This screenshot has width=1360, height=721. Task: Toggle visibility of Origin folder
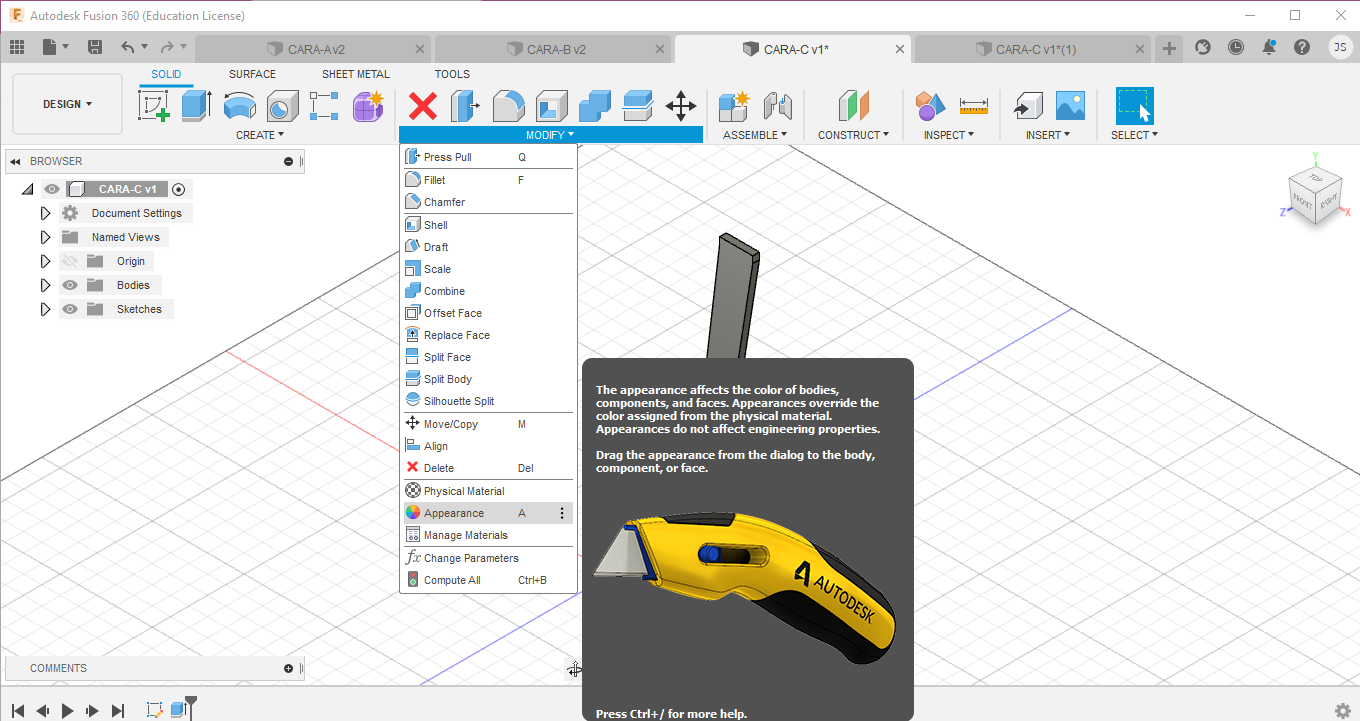point(70,261)
